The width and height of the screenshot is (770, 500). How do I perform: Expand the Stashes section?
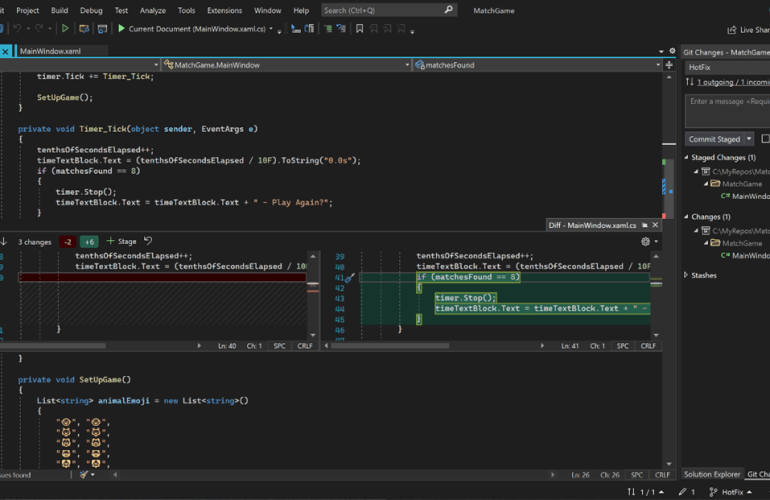[x=687, y=275]
